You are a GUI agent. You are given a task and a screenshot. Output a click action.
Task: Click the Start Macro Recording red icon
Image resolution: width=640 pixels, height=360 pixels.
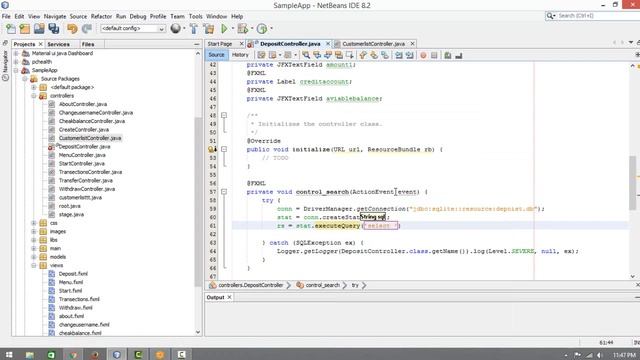pos(423,55)
